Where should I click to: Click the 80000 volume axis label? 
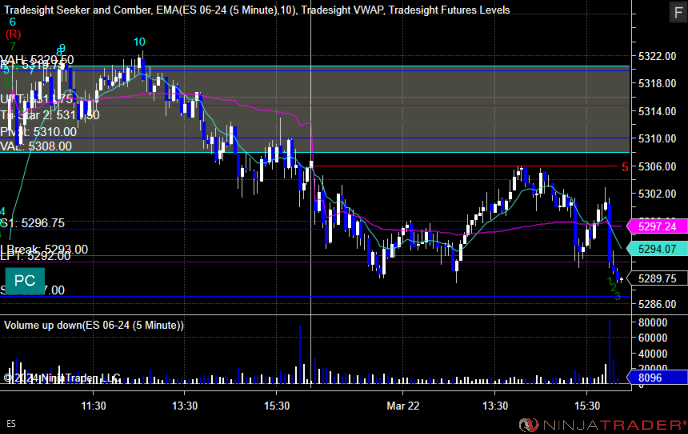coord(652,323)
